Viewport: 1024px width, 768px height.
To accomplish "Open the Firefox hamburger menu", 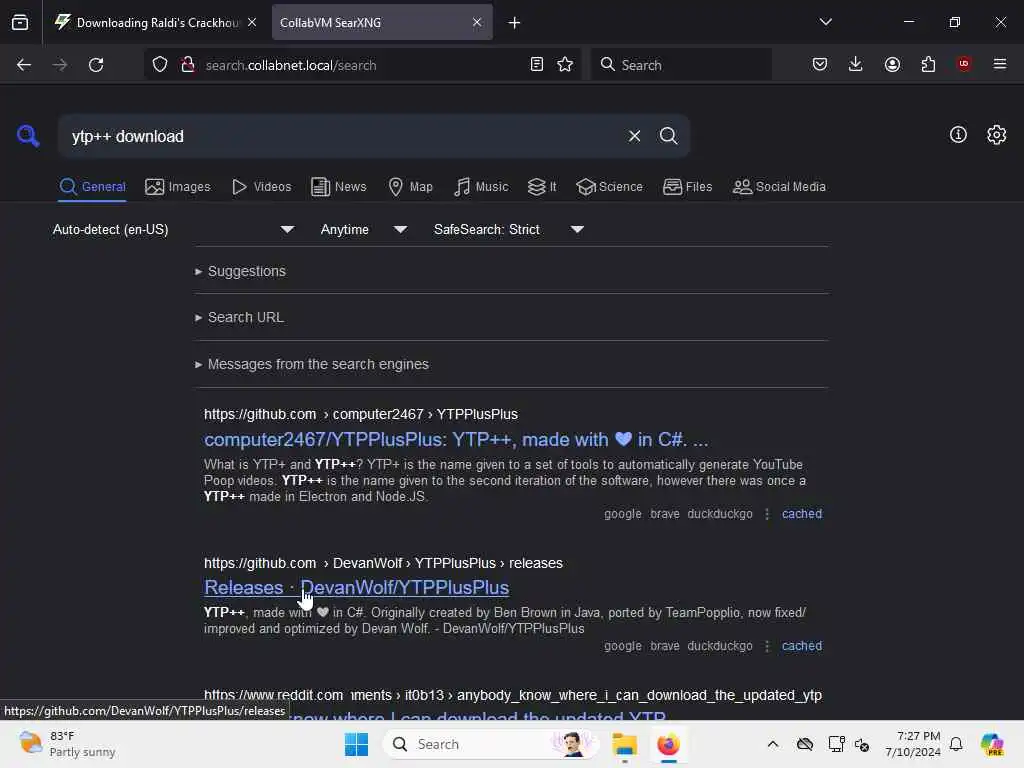I will click(x=1000, y=64).
